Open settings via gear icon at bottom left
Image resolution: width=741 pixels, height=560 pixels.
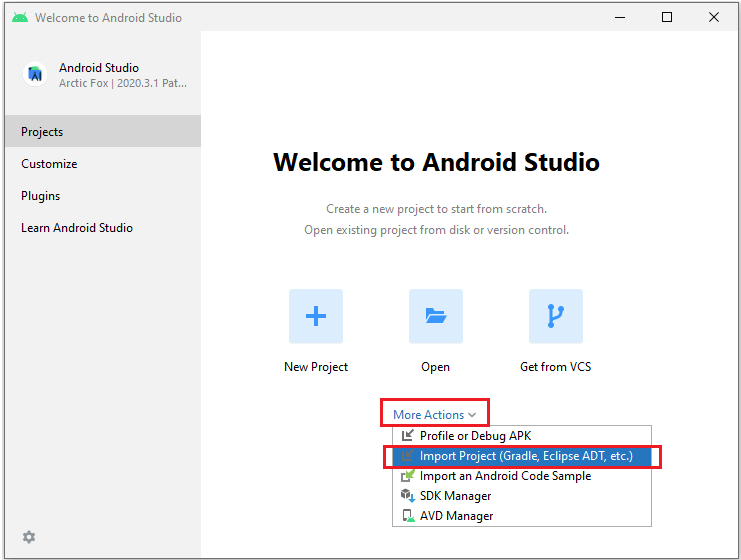(x=29, y=537)
